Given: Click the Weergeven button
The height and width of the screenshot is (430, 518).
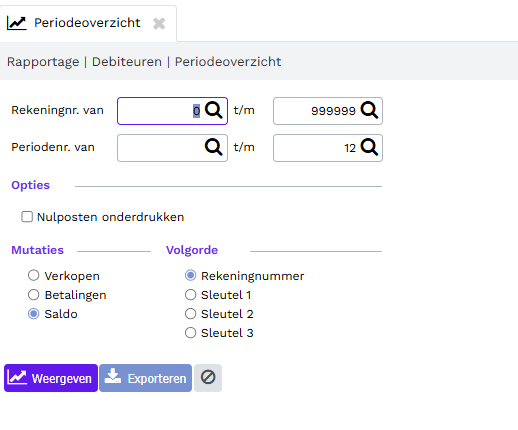Looking at the screenshot, I should 51,378.
